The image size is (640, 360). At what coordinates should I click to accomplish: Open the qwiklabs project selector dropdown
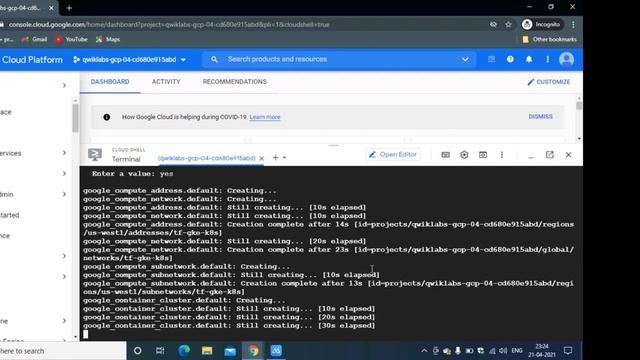(129, 60)
